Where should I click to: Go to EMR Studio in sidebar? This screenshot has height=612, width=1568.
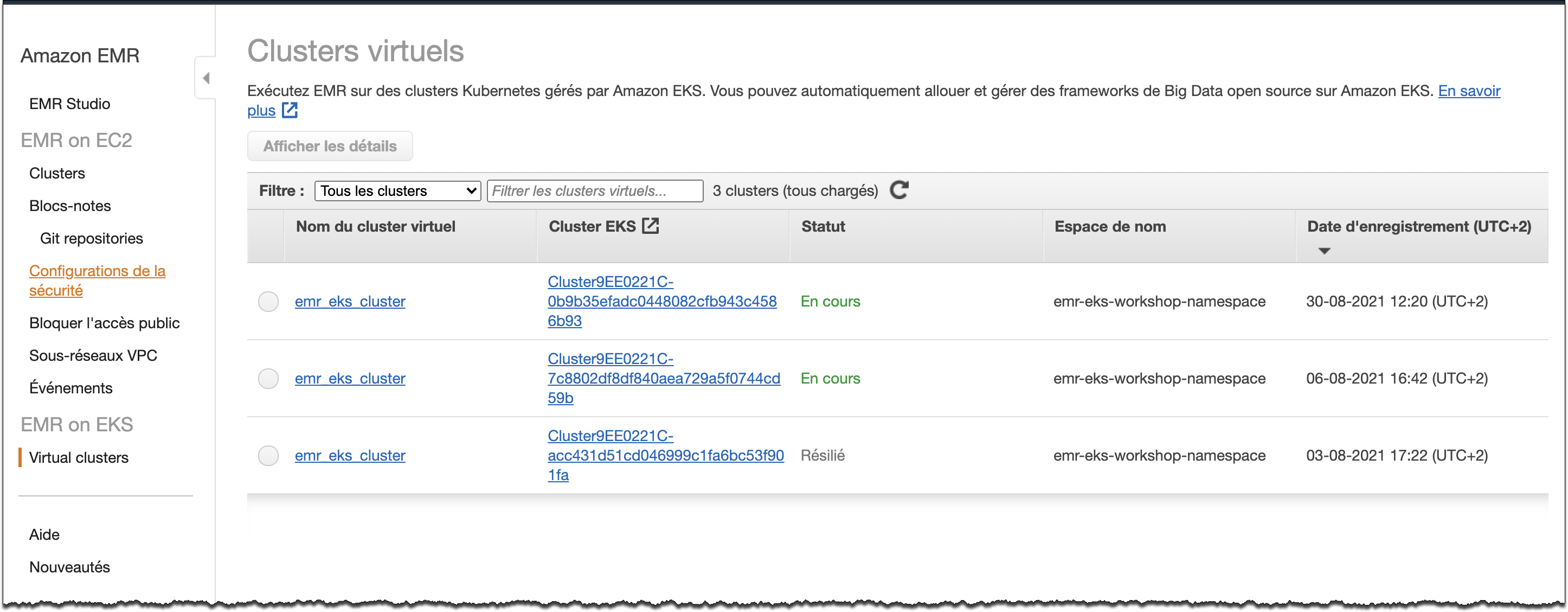(69, 104)
